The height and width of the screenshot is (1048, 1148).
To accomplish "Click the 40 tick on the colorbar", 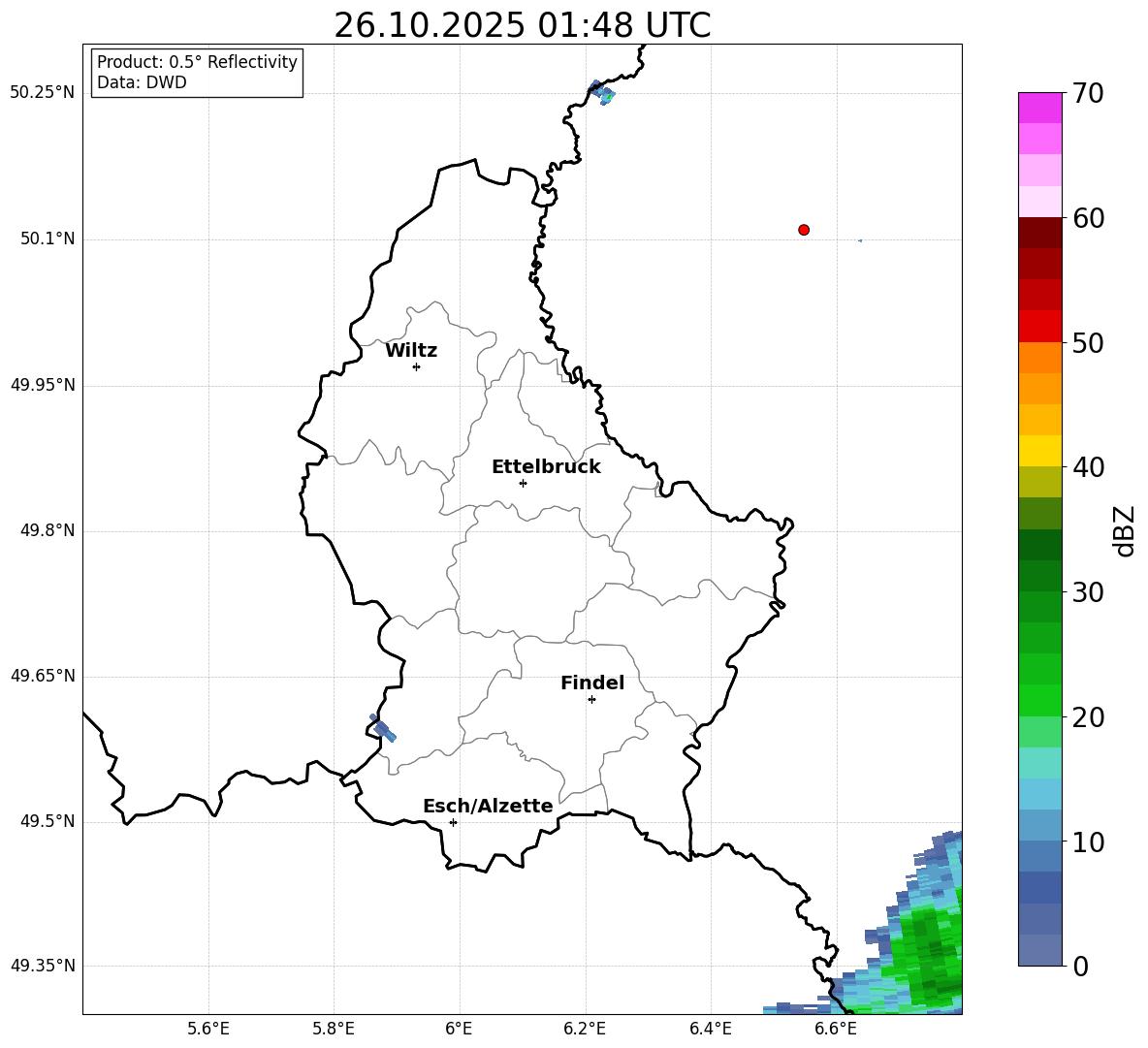I will click(x=1088, y=467).
